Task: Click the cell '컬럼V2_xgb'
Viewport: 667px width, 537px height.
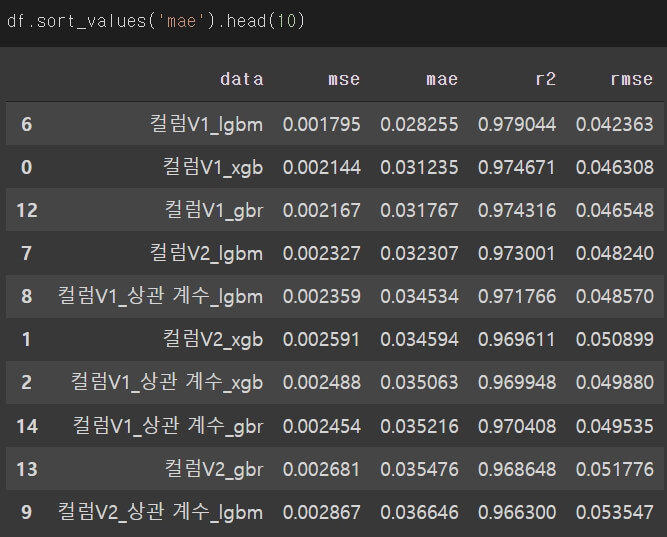Action: pyautogui.click(x=213, y=340)
